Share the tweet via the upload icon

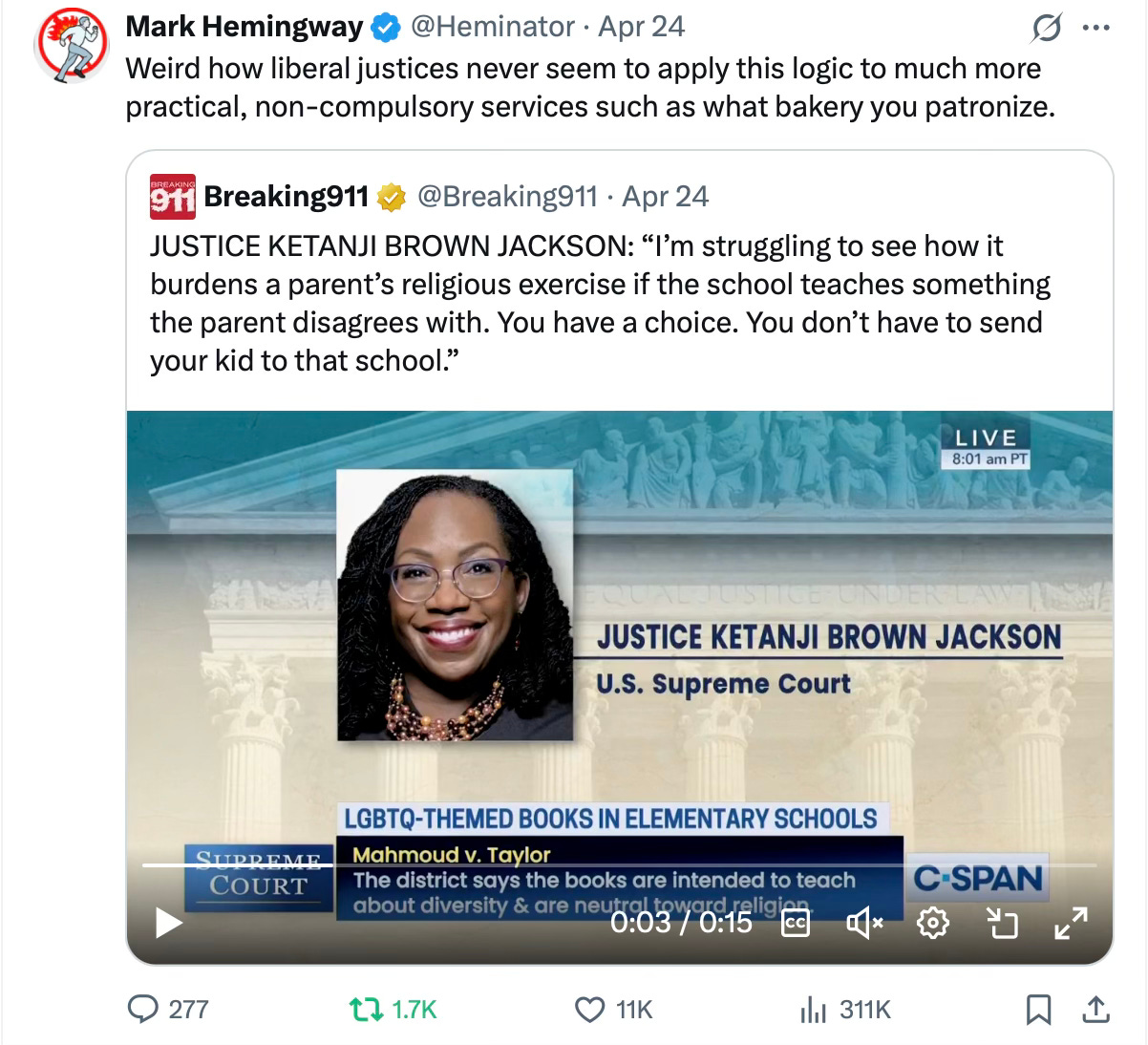(x=1096, y=1009)
